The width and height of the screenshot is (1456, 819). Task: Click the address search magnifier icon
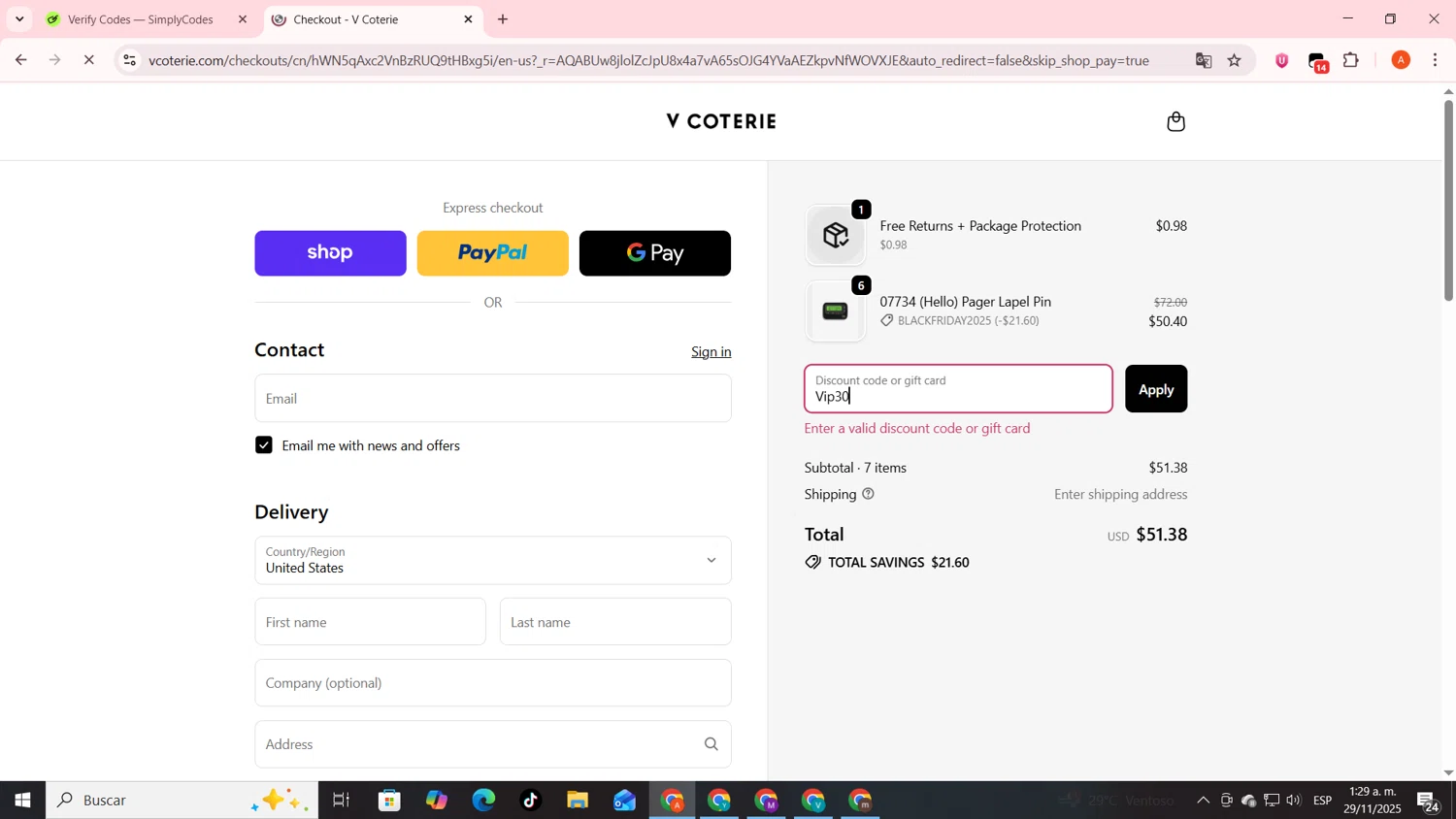coord(711,744)
